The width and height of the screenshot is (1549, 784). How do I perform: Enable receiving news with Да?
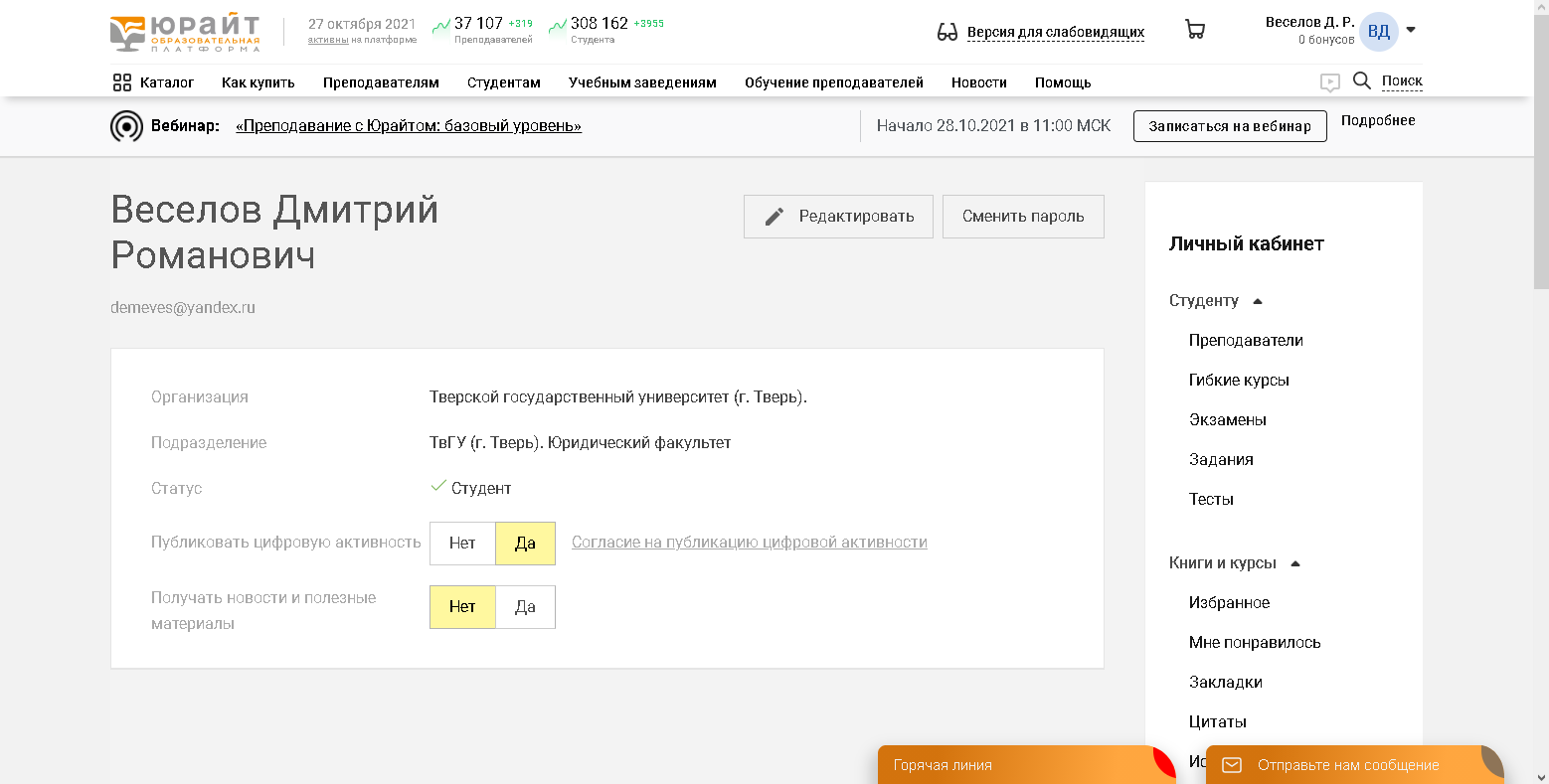click(x=525, y=607)
